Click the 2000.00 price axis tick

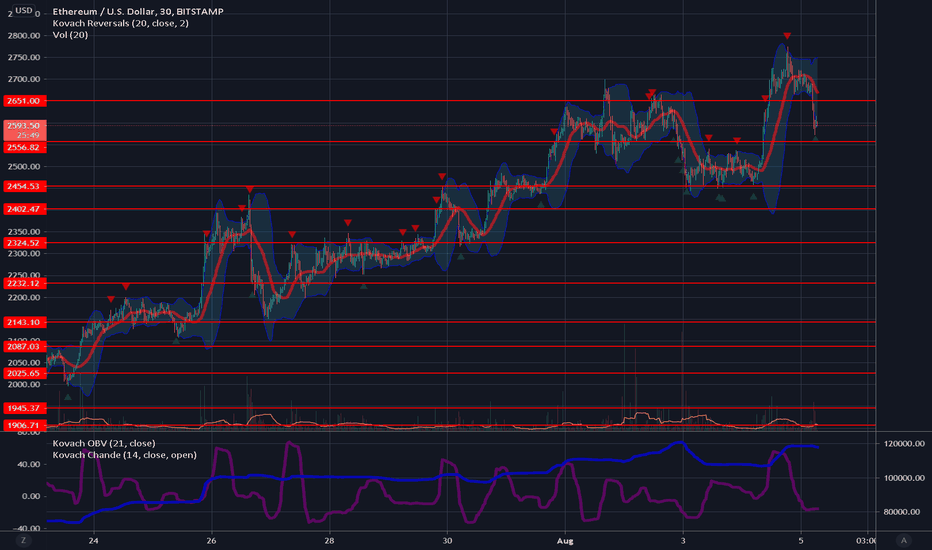[24, 384]
